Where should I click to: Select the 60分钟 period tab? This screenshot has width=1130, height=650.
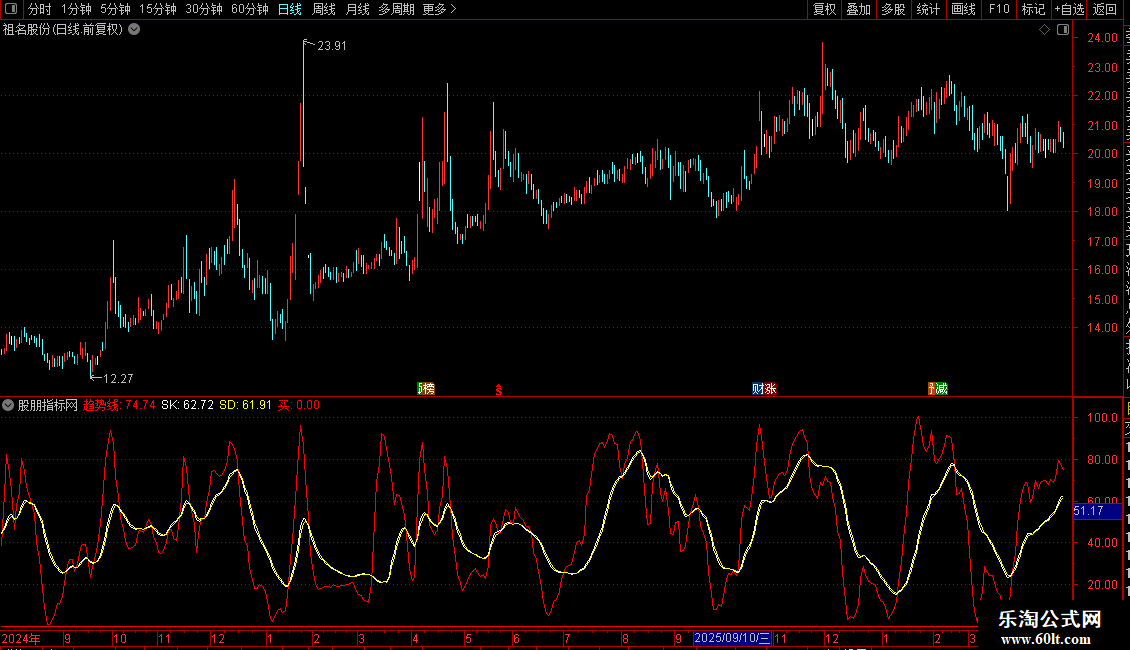pyautogui.click(x=249, y=9)
